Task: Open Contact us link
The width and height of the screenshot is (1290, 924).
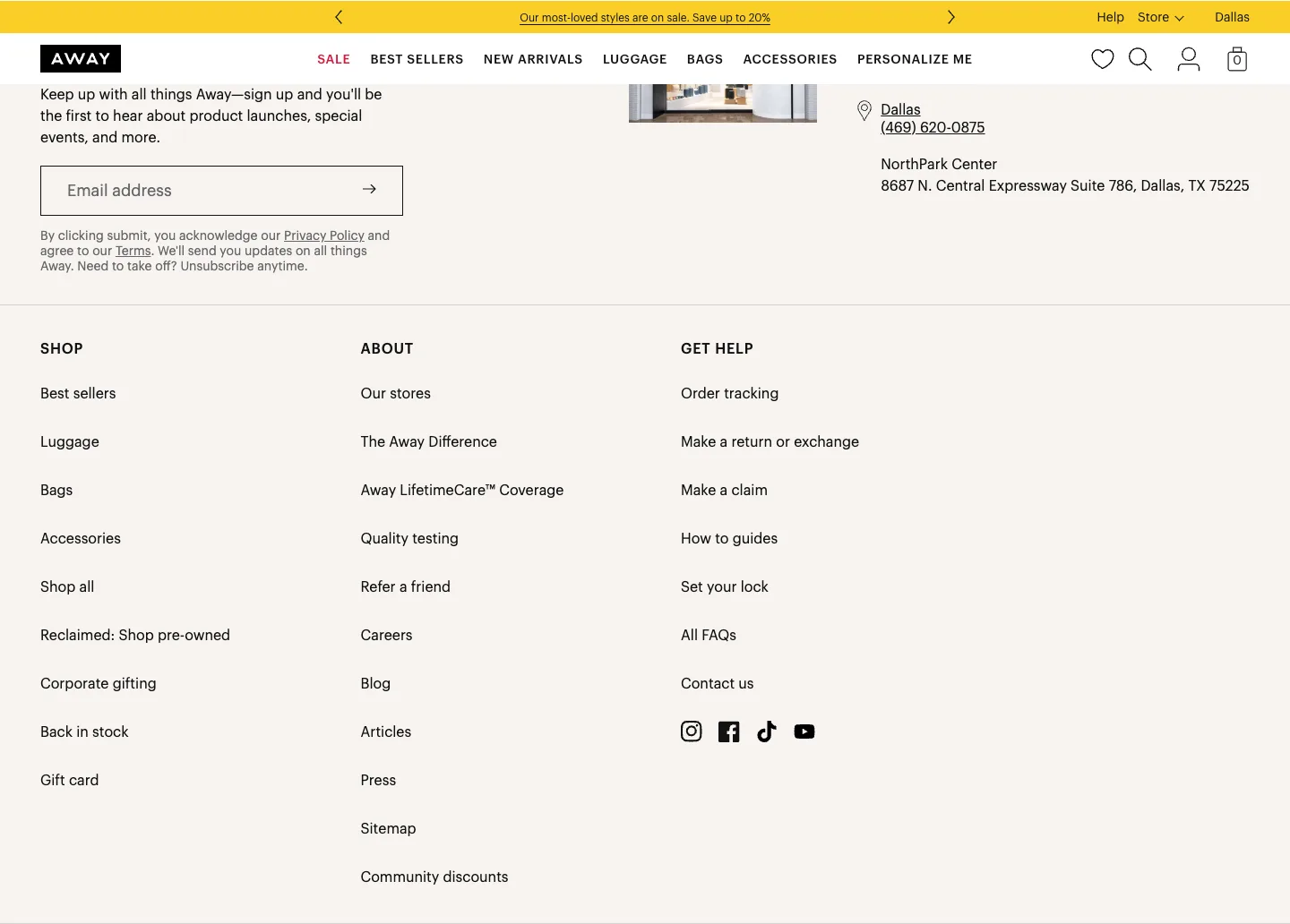Action: point(718,683)
